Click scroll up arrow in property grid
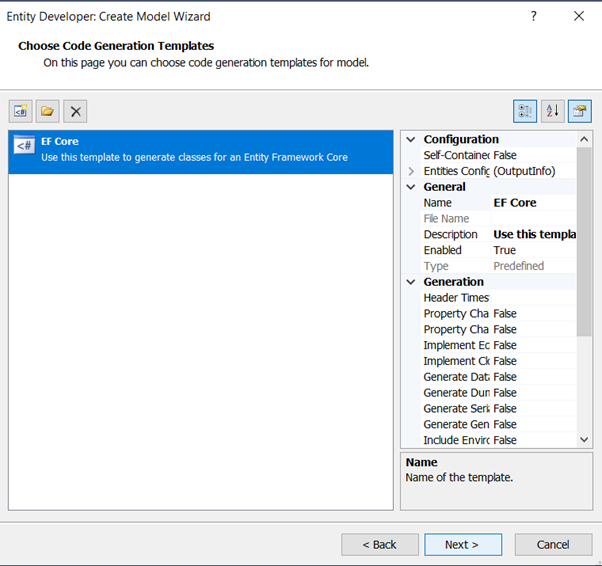 click(x=584, y=139)
